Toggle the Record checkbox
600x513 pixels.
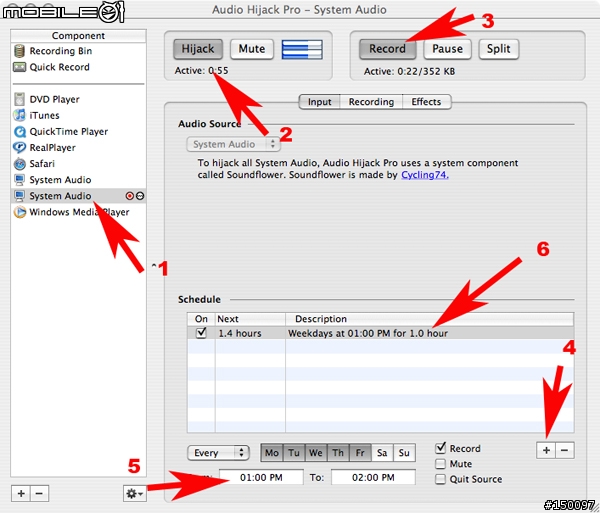[x=441, y=448]
